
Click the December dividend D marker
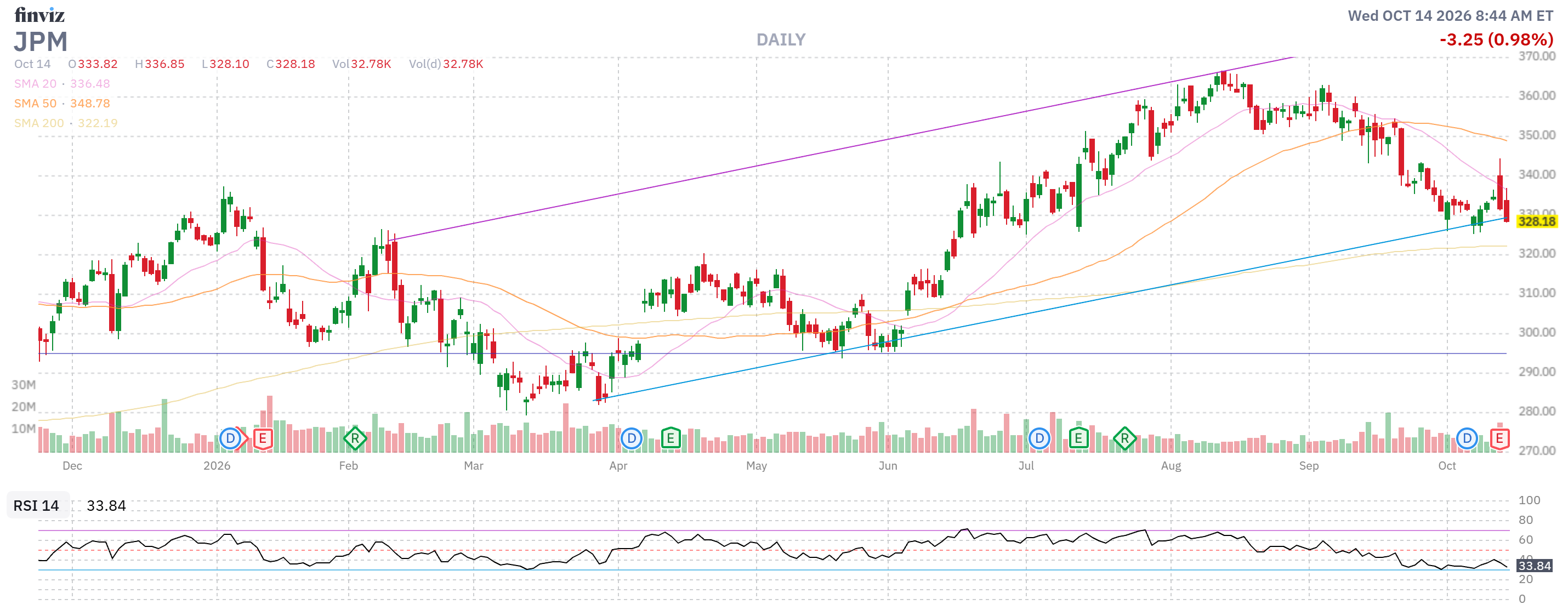tap(230, 438)
